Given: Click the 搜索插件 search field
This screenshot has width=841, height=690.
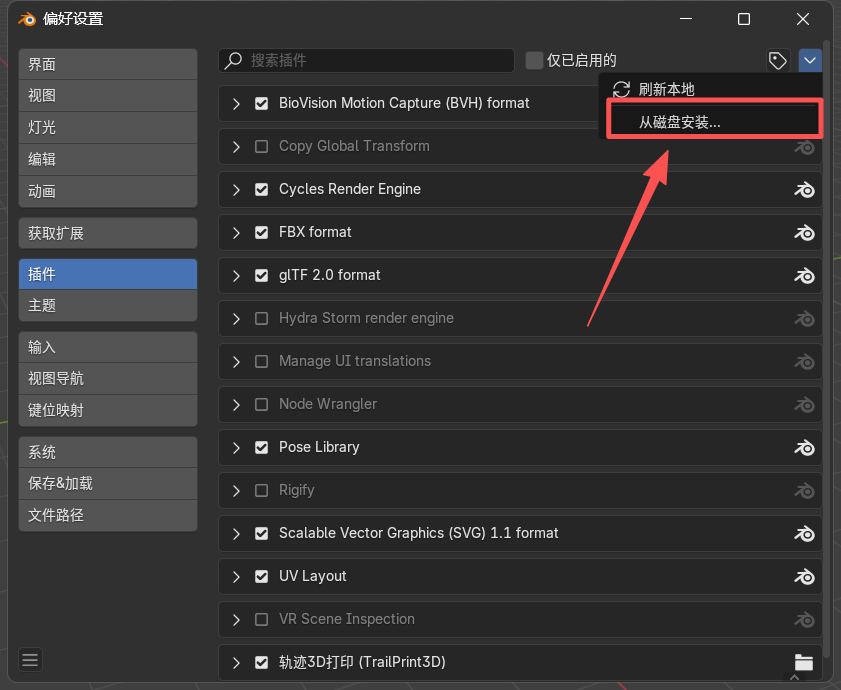Looking at the screenshot, I should pos(366,61).
